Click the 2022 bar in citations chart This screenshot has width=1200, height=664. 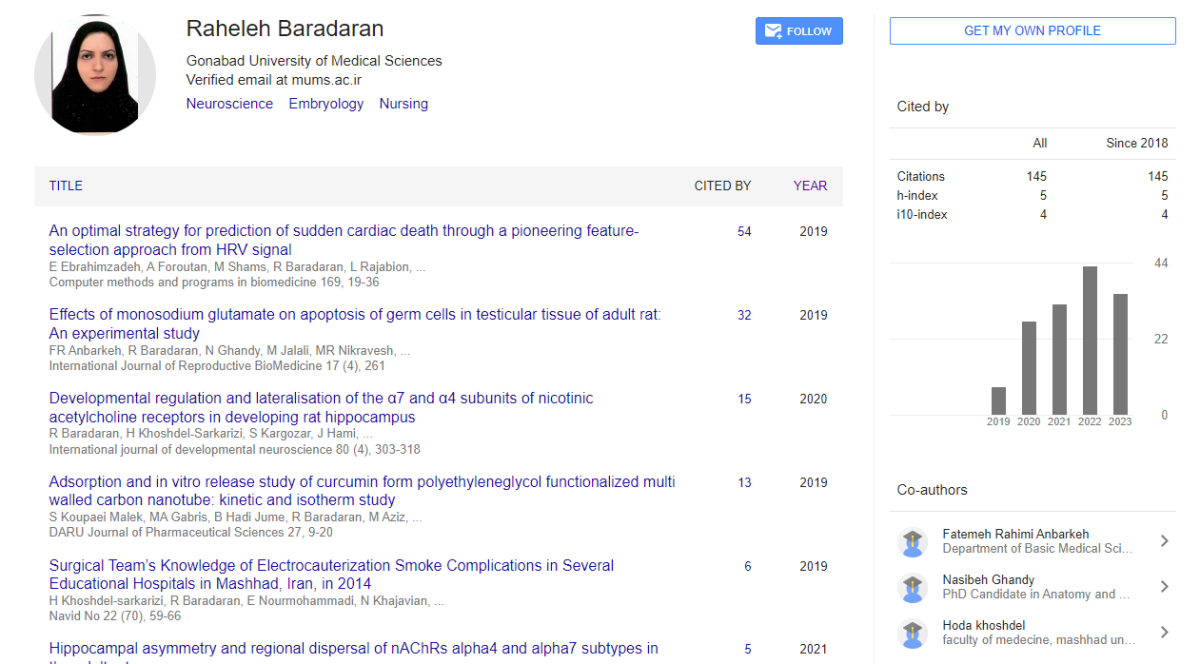tap(1090, 340)
